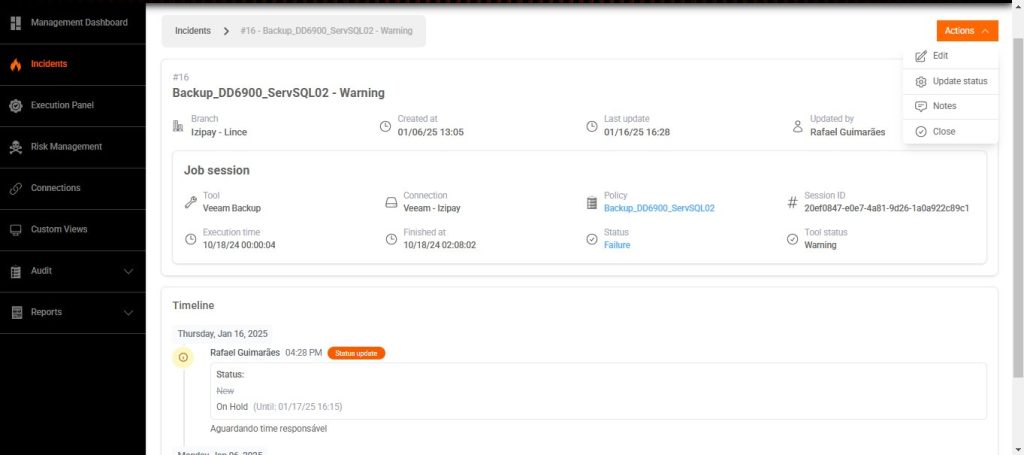Click the Management Dashboard grid icon
This screenshot has width=1024, height=455.
coord(15,22)
